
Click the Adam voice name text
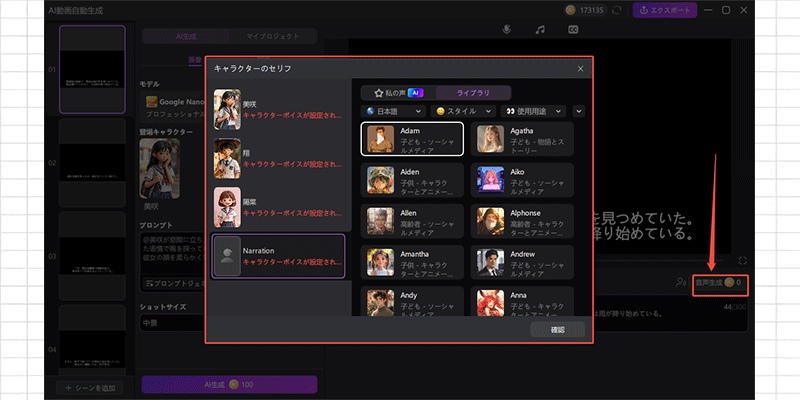(x=410, y=131)
